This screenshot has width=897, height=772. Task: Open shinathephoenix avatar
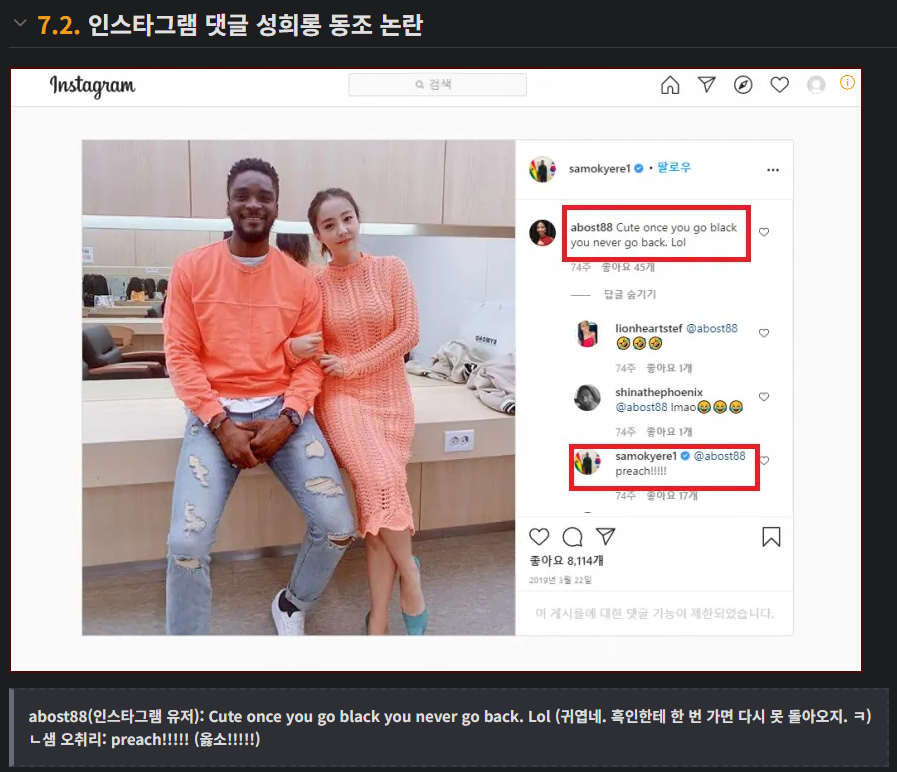588,398
